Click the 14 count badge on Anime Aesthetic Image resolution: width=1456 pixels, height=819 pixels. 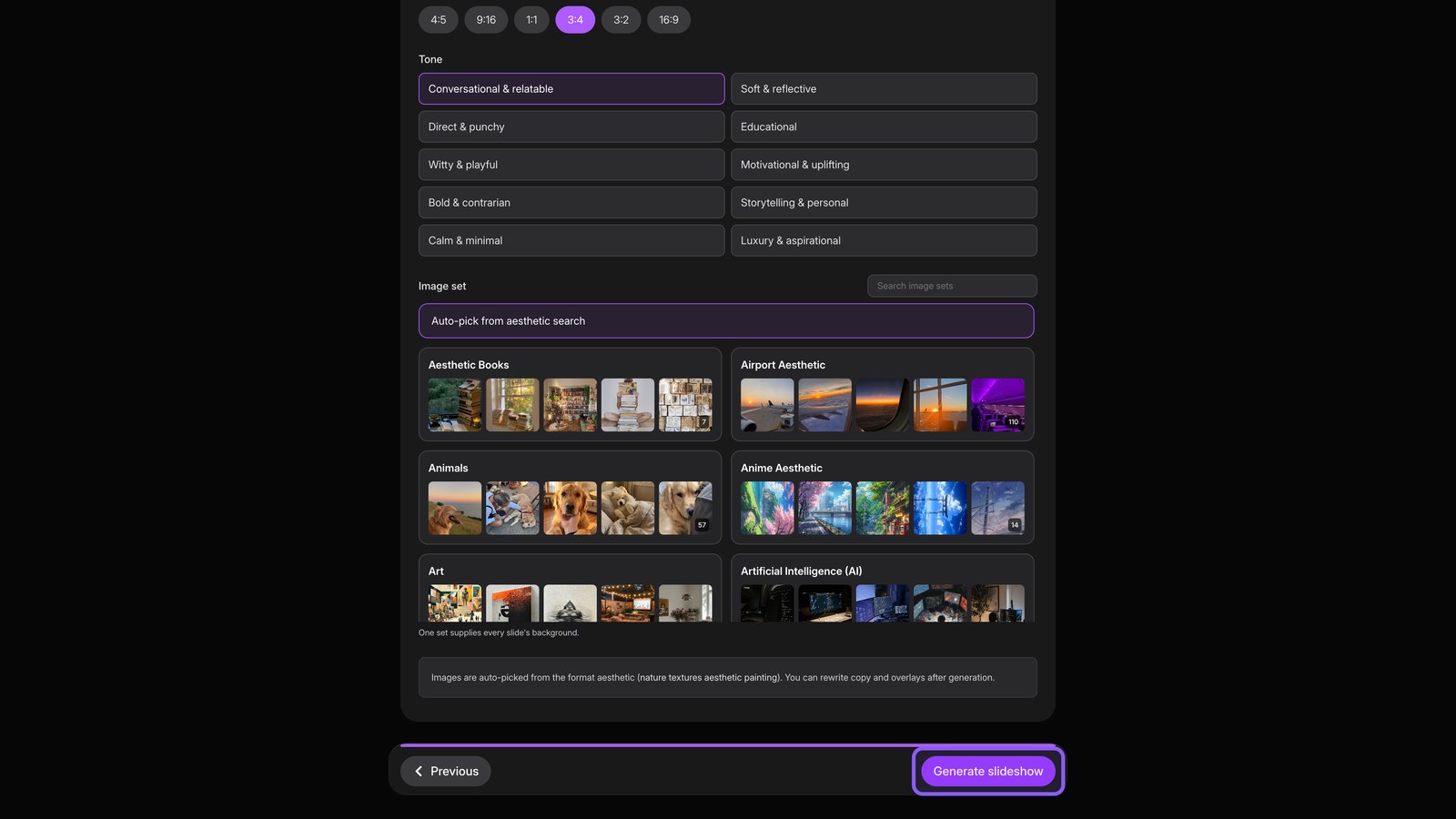click(x=1015, y=525)
